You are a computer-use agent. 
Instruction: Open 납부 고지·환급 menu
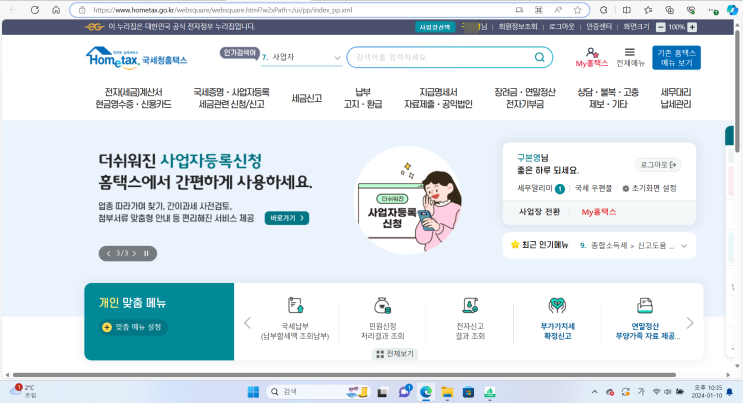click(x=363, y=98)
